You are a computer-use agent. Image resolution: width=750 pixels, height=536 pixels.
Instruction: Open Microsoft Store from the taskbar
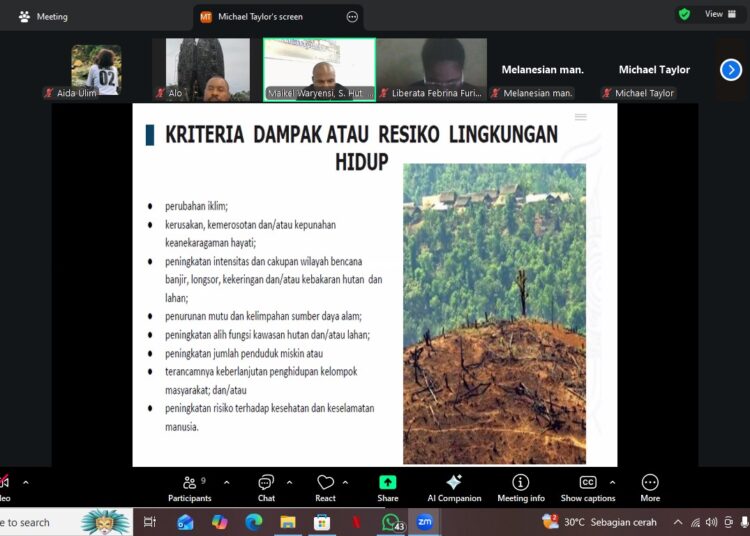tap(322, 522)
